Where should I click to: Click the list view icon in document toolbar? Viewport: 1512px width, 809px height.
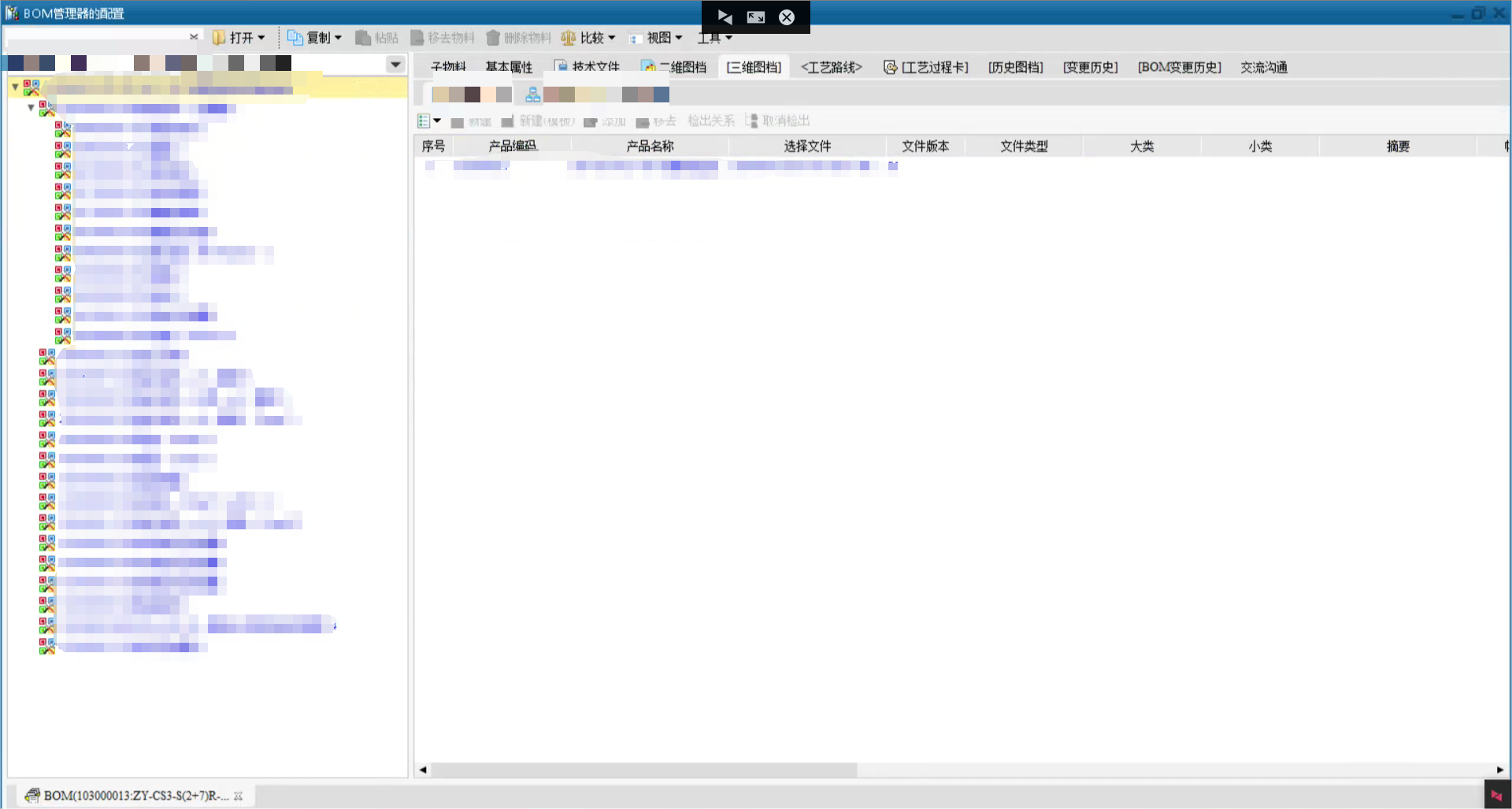[x=424, y=121]
